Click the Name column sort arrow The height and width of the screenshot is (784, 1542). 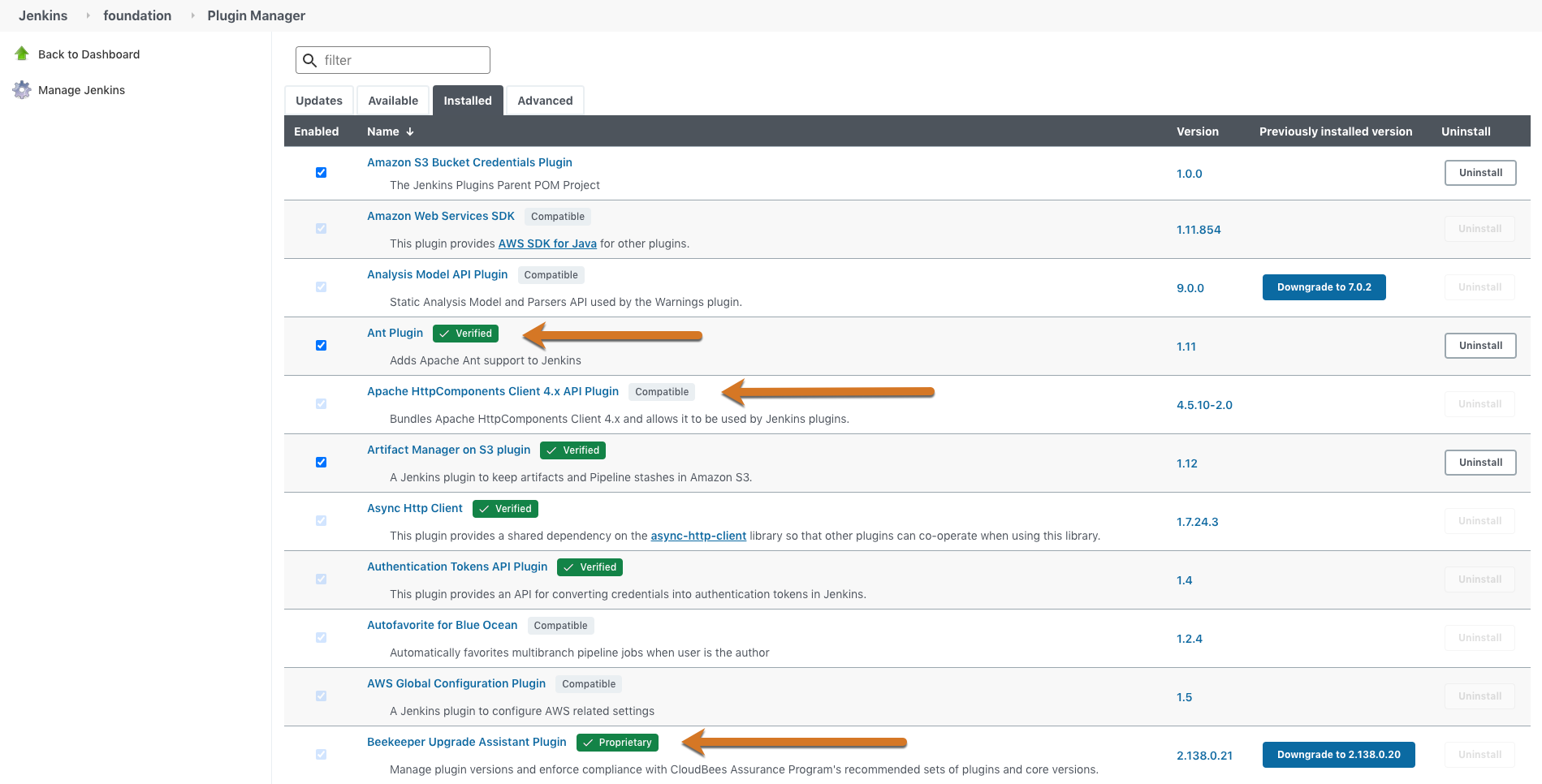[x=410, y=131]
